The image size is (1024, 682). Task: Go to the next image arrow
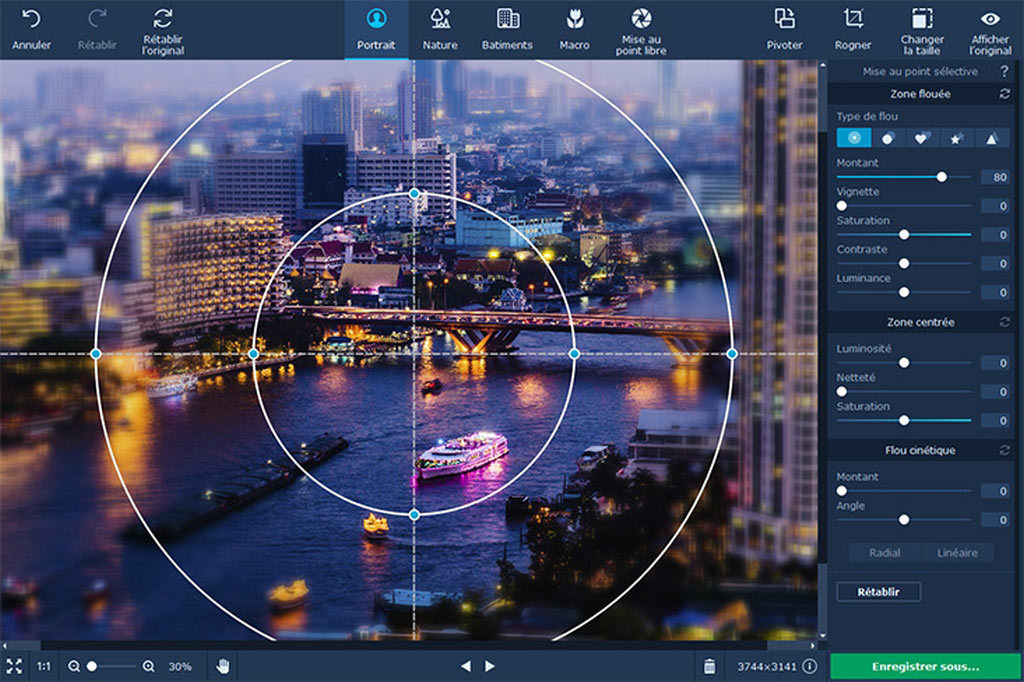click(490, 666)
